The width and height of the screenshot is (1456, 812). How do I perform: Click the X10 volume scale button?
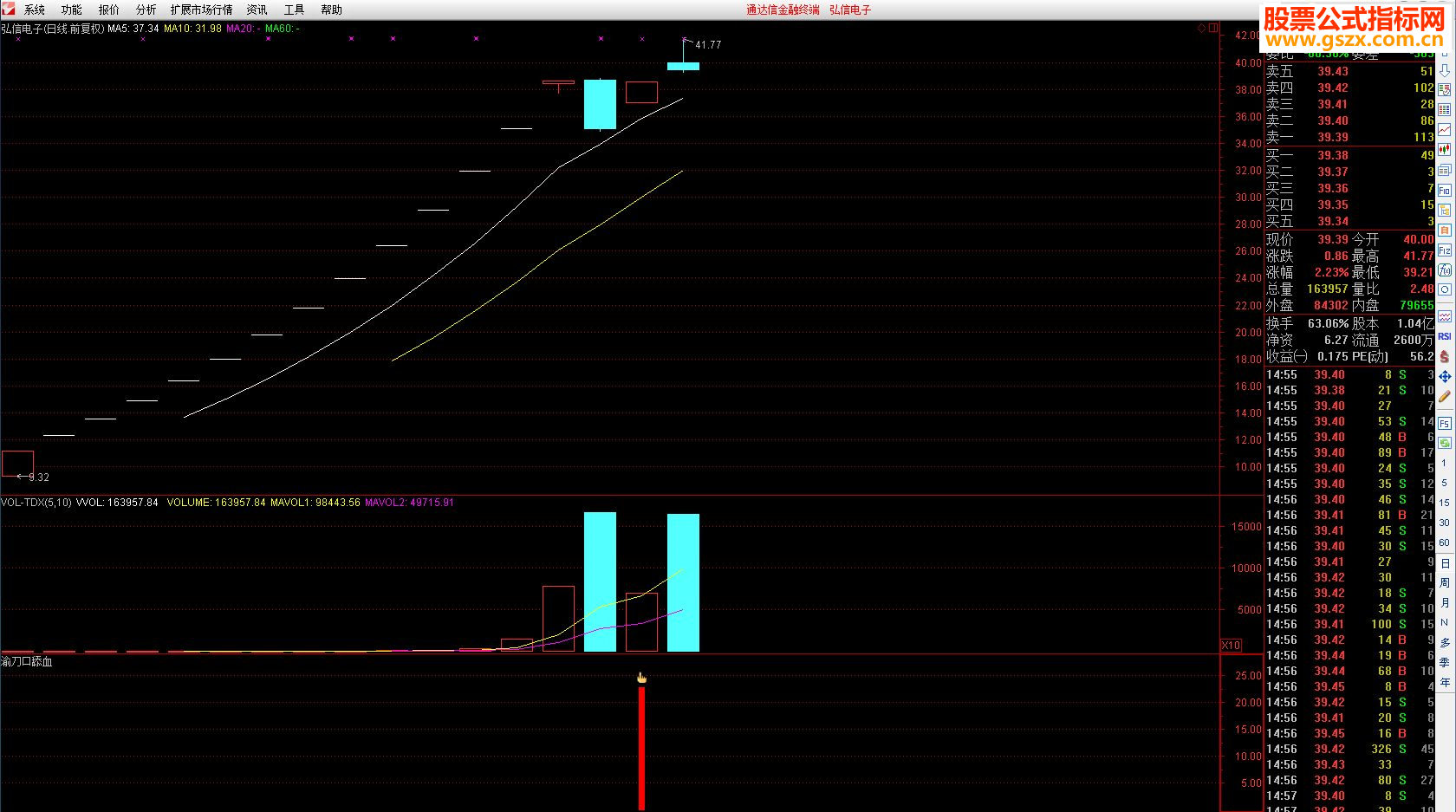1231,645
